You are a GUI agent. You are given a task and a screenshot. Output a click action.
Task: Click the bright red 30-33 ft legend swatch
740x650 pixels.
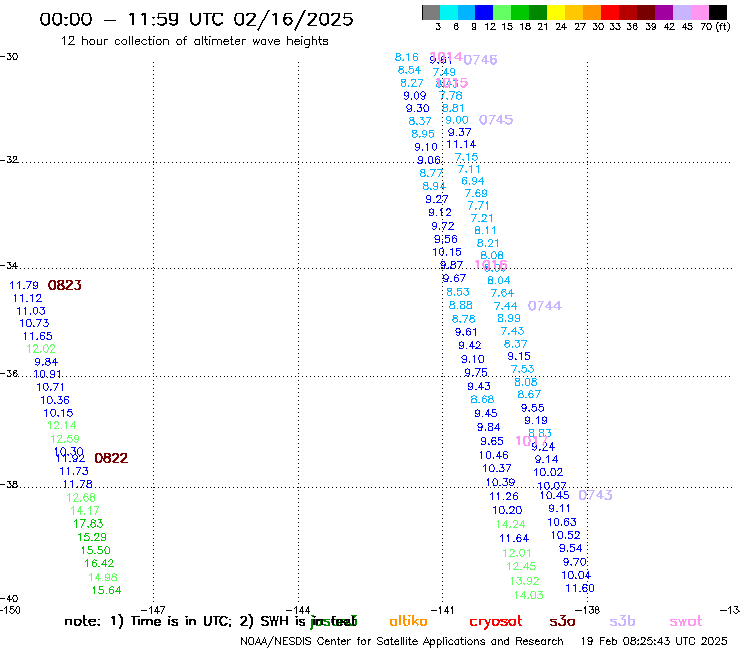[x=610, y=12]
